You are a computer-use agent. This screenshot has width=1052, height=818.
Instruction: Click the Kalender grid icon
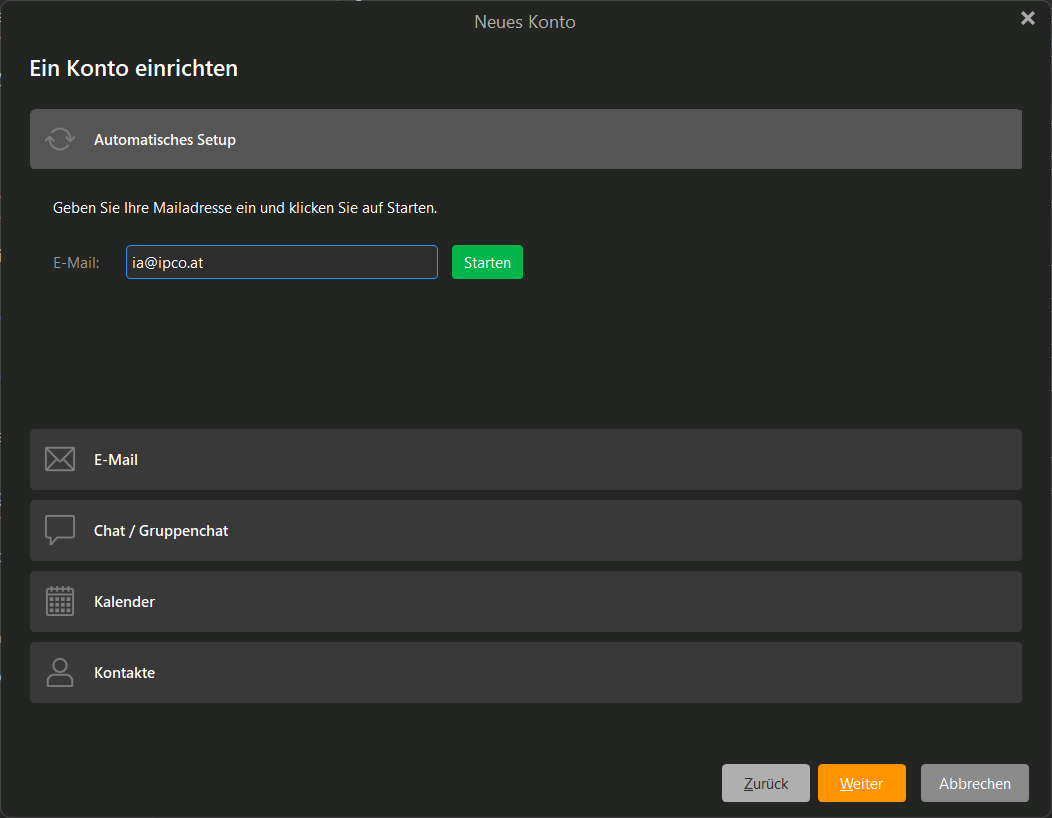tap(60, 601)
